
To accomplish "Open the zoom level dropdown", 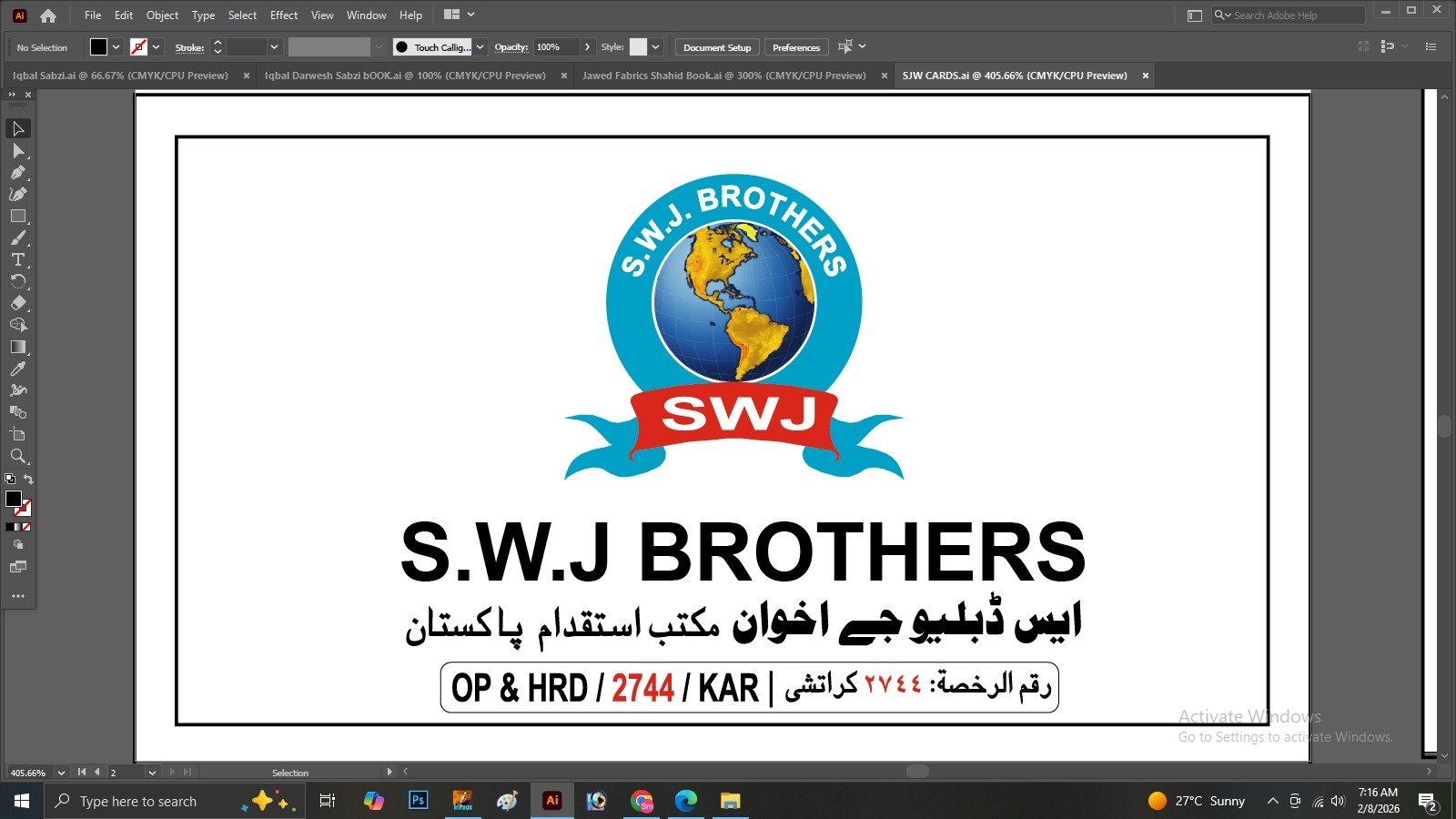I will [61, 773].
